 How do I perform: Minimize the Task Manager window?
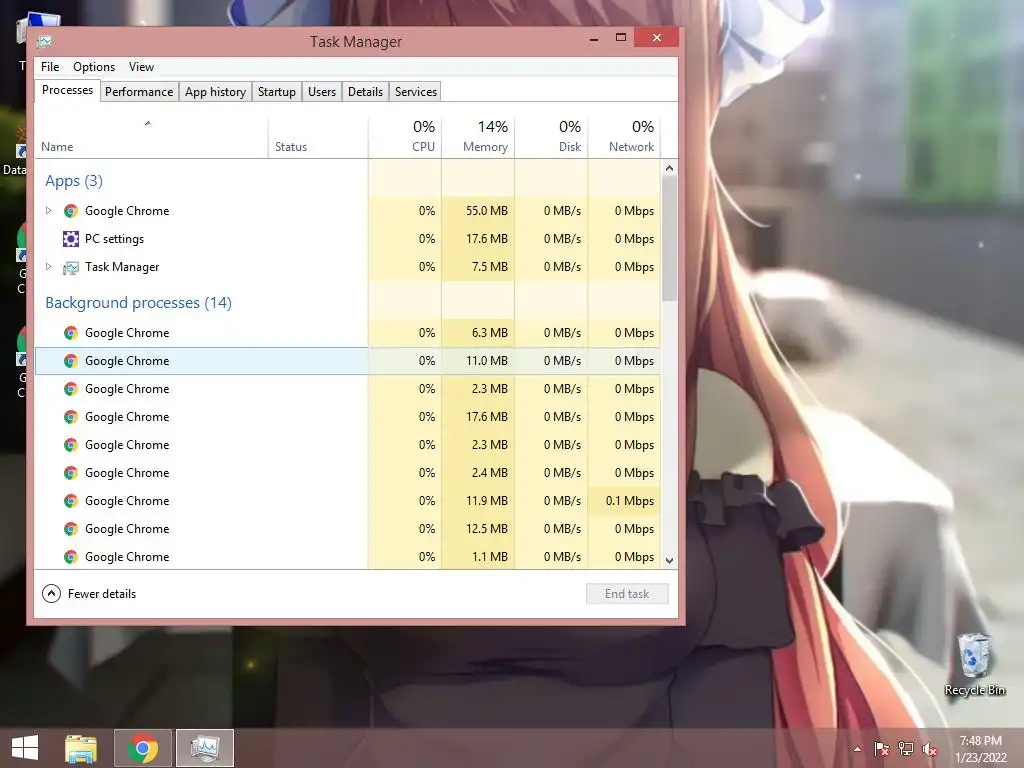[x=594, y=39]
